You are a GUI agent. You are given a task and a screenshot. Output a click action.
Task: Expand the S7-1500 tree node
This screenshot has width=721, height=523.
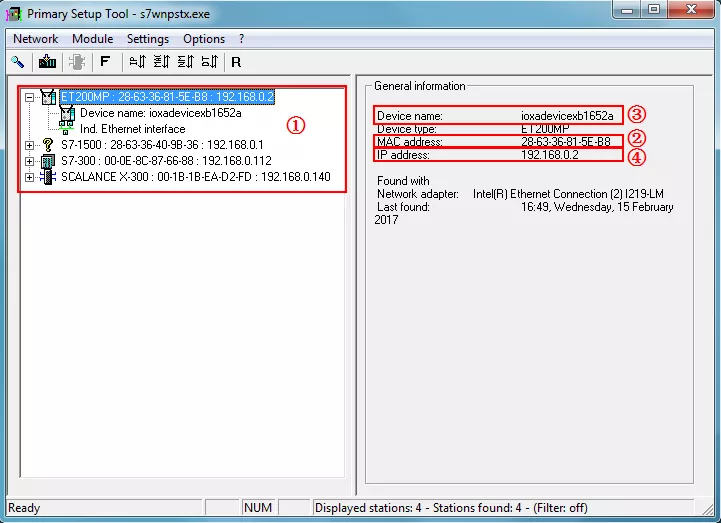point(29,145)
